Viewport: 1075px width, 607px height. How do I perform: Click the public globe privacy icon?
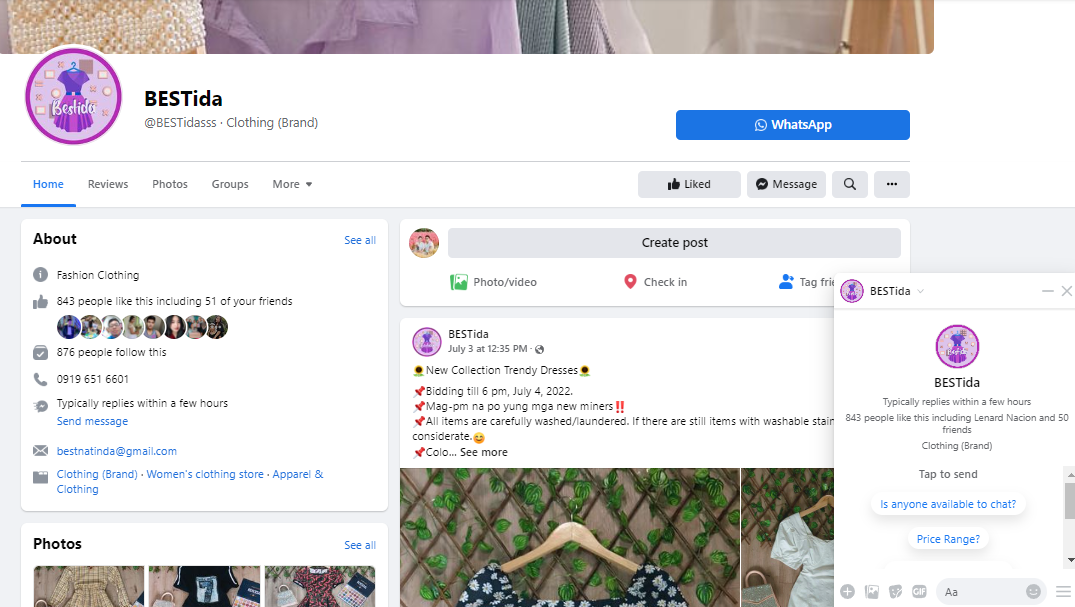pyautogui.click(x=540, y=349)
